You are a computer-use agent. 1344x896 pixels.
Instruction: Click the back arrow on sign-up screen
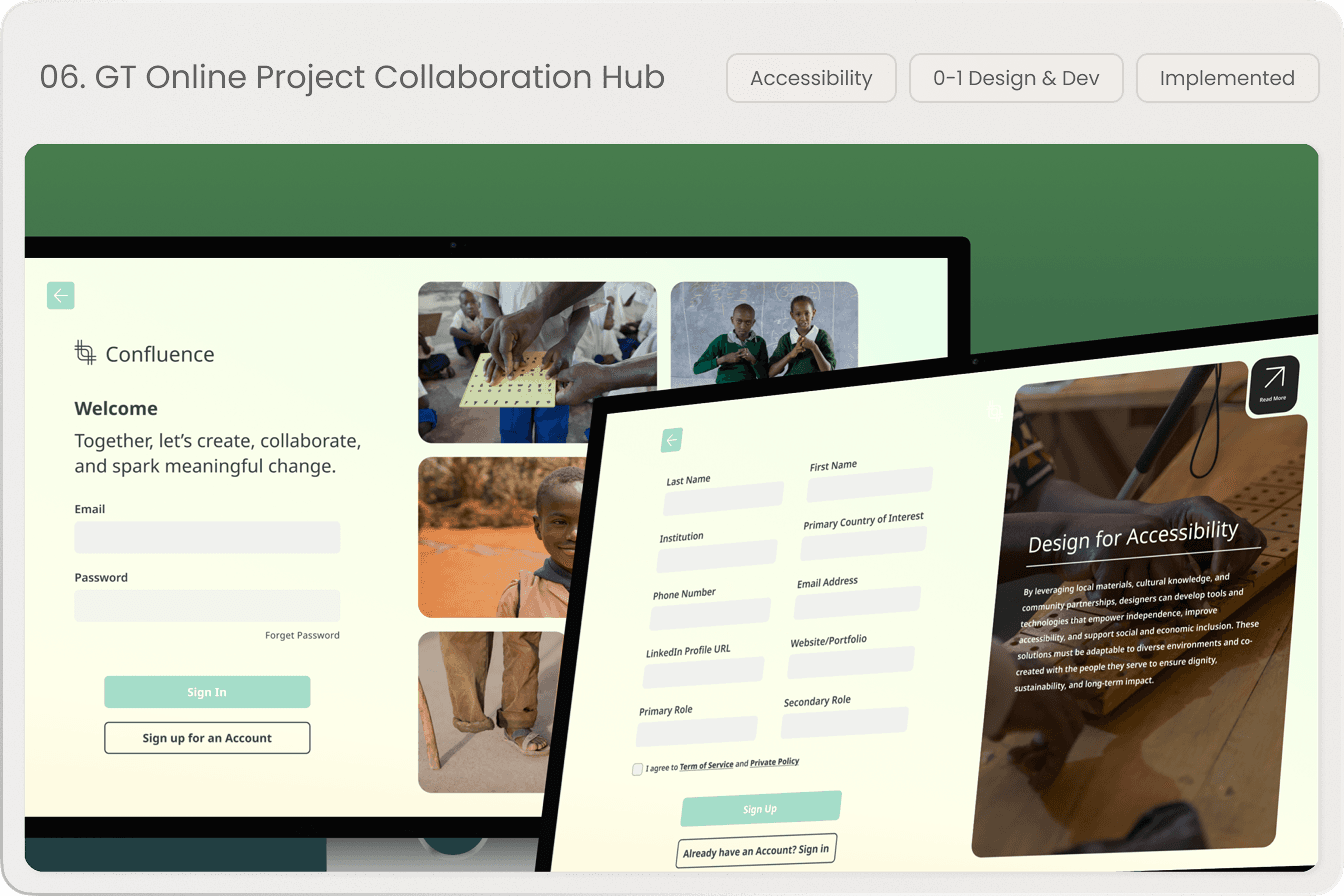pos(672,440)
